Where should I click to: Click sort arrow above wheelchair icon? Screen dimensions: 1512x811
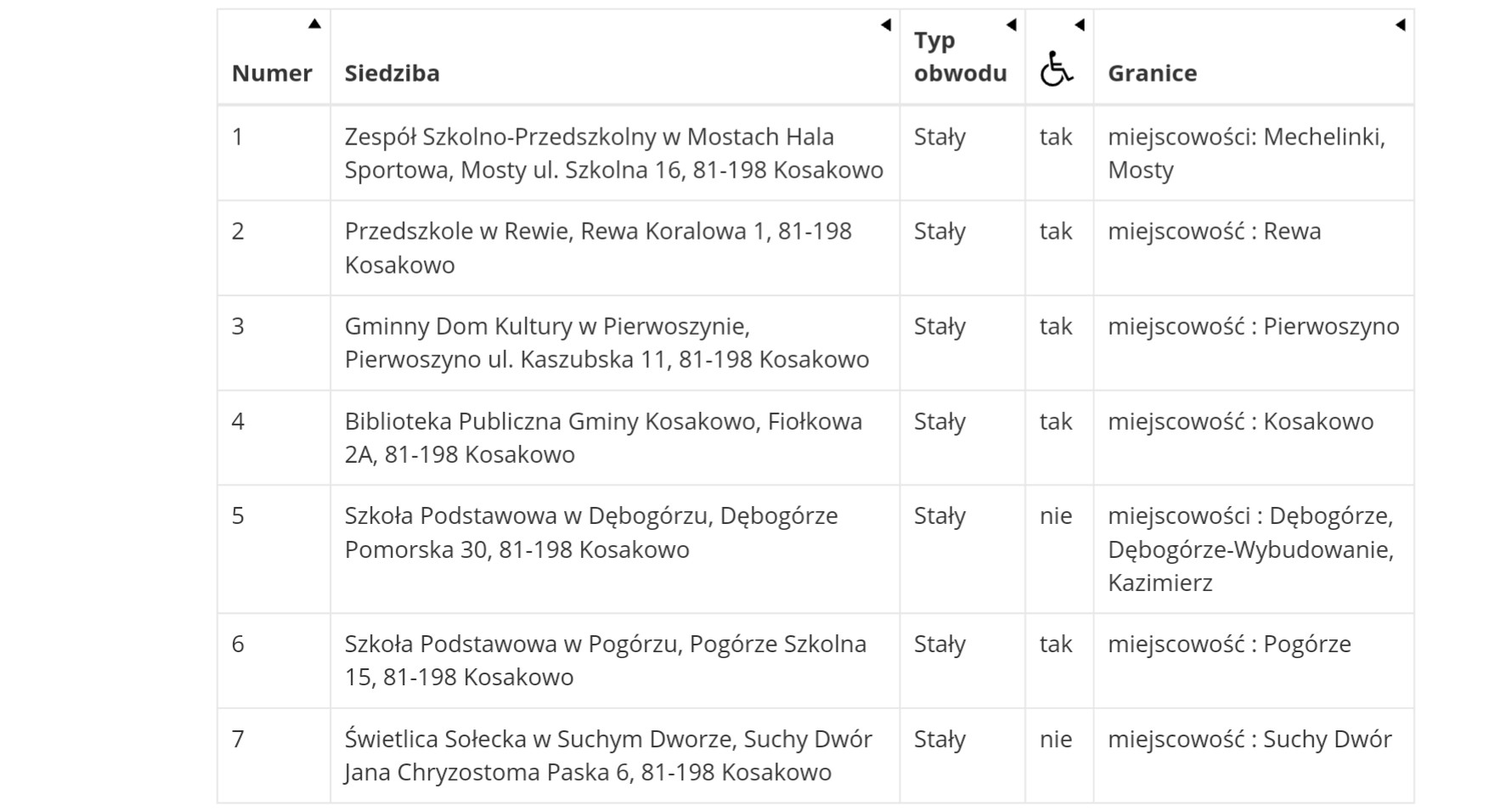click(x=1080, y=25)
